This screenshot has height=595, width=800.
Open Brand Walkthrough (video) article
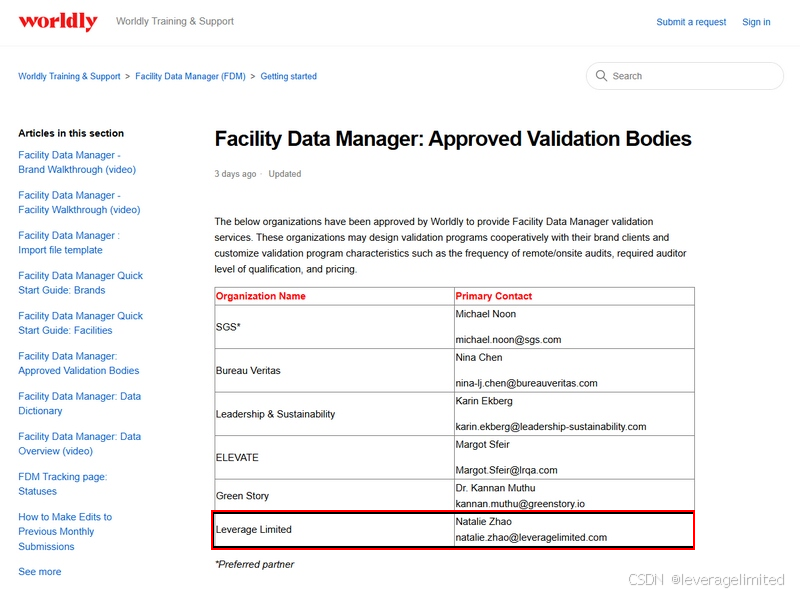[77, 162]
